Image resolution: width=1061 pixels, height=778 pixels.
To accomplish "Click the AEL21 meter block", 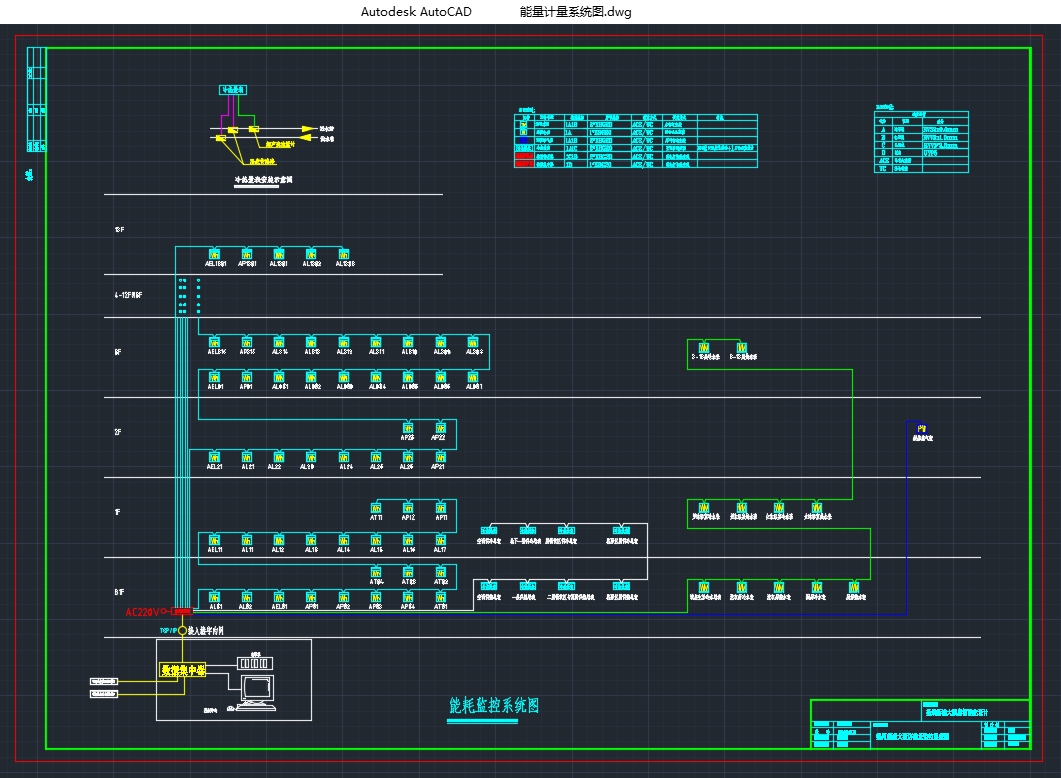I will (214, 457).
